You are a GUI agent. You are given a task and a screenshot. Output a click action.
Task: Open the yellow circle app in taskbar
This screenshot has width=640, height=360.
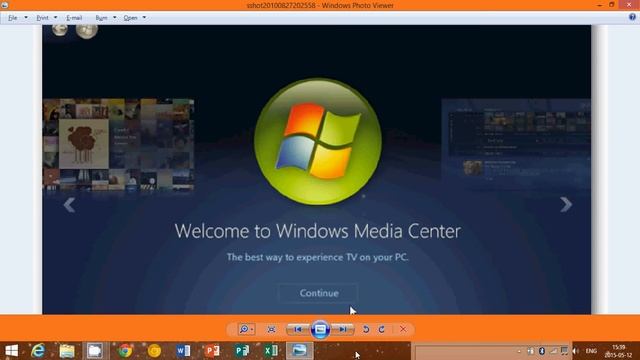click(x=154, y=351)
